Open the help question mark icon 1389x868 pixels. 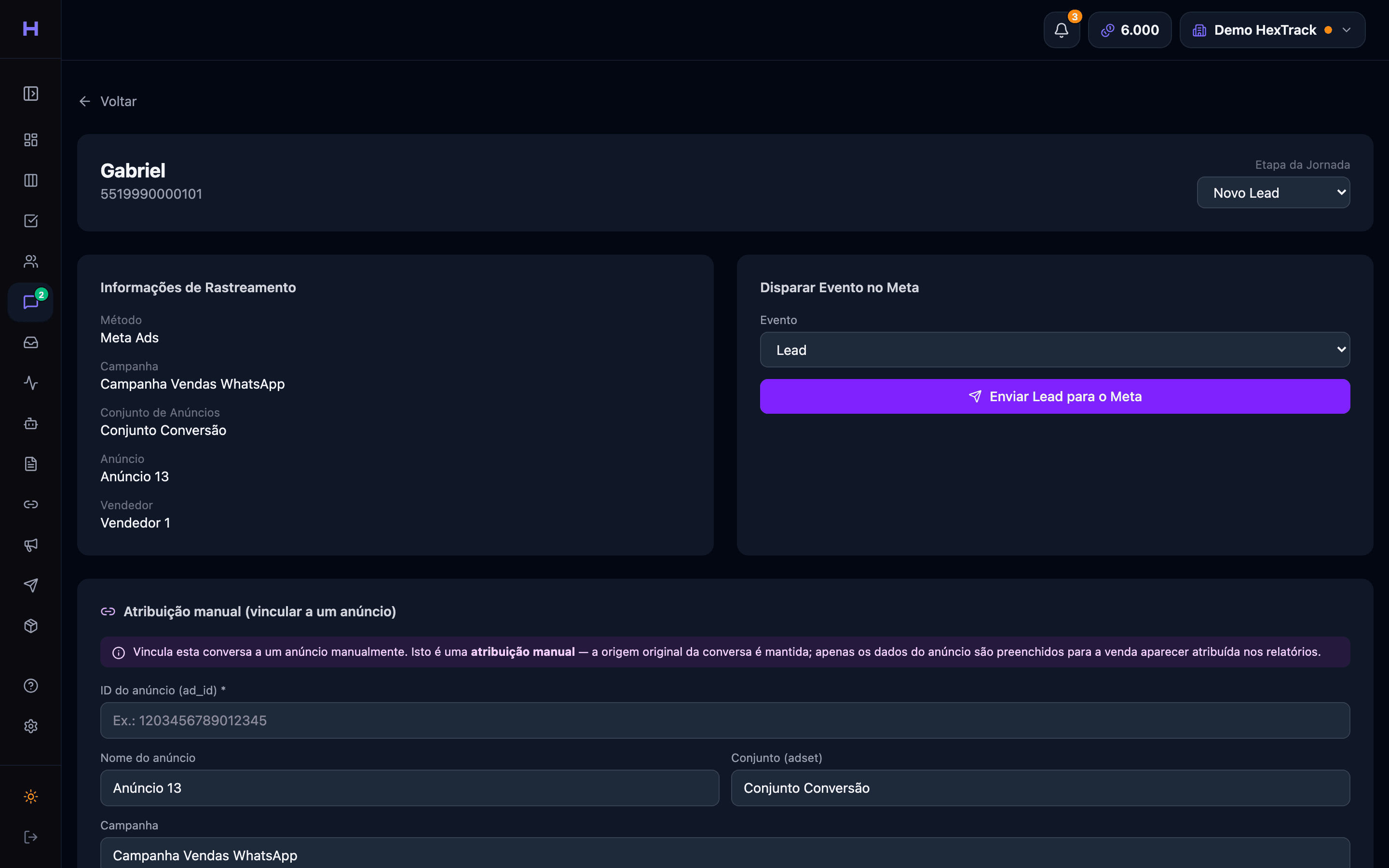(x=30, y=686)
